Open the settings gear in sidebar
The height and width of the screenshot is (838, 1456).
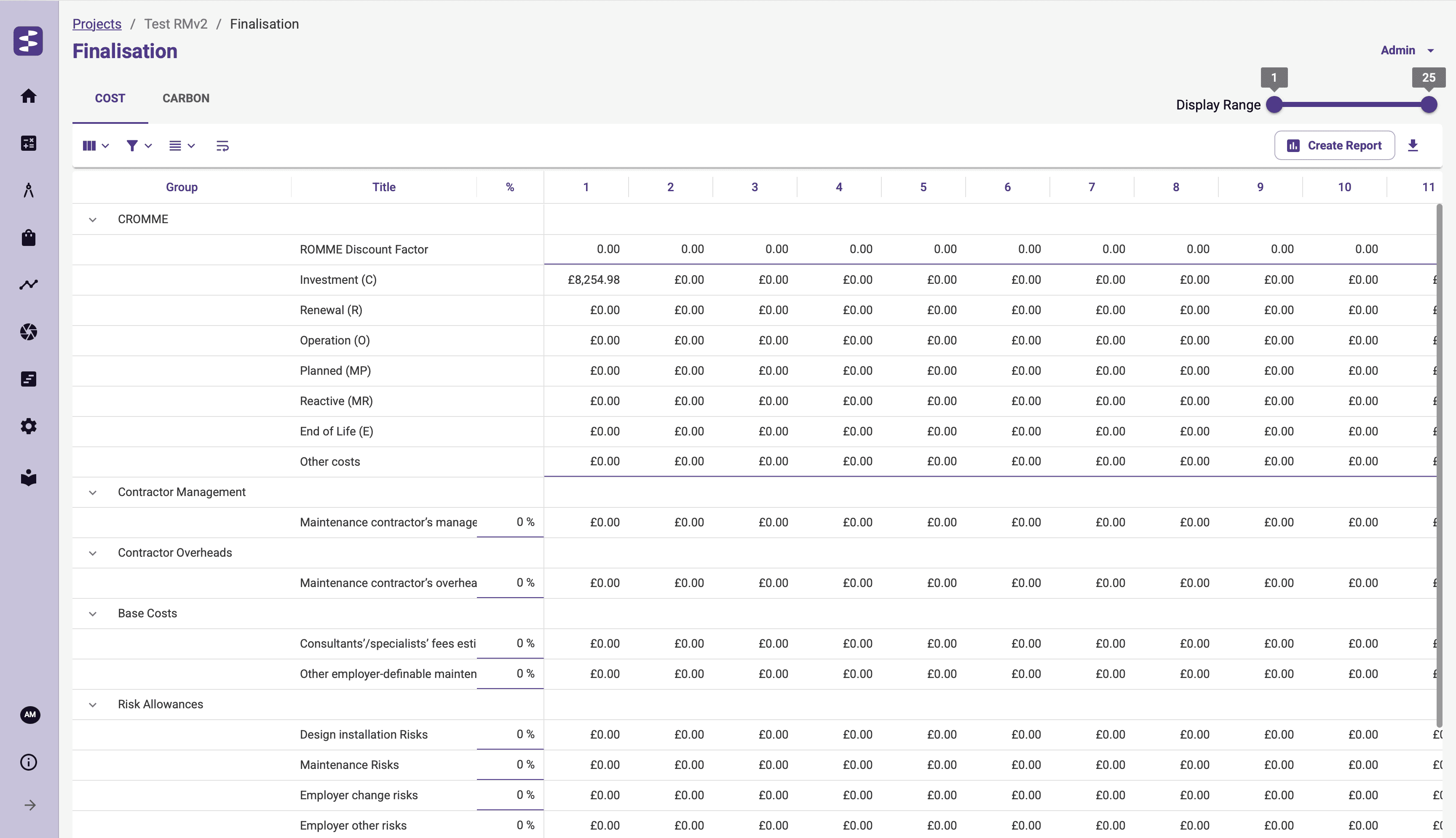[x=28, y=426]
